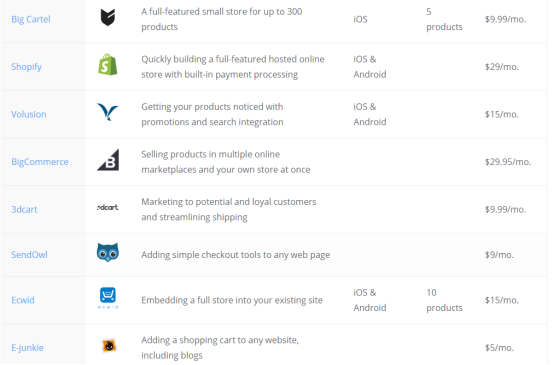
Task: Open the Ecwid link
Action: [x=23, y=300]
